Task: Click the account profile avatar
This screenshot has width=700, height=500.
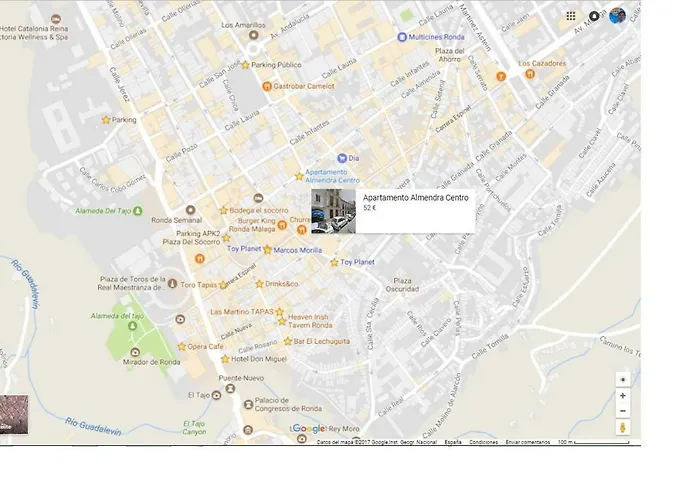Action: tap(617, 16)
